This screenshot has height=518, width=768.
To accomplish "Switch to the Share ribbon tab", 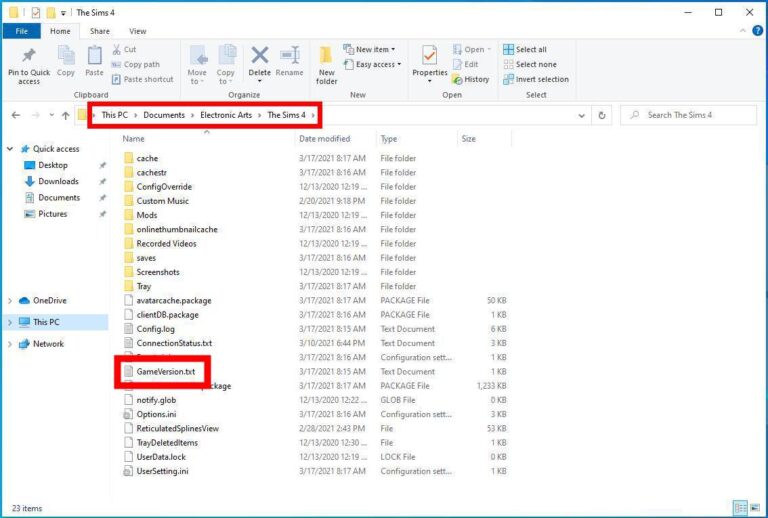I will (100, 31).
